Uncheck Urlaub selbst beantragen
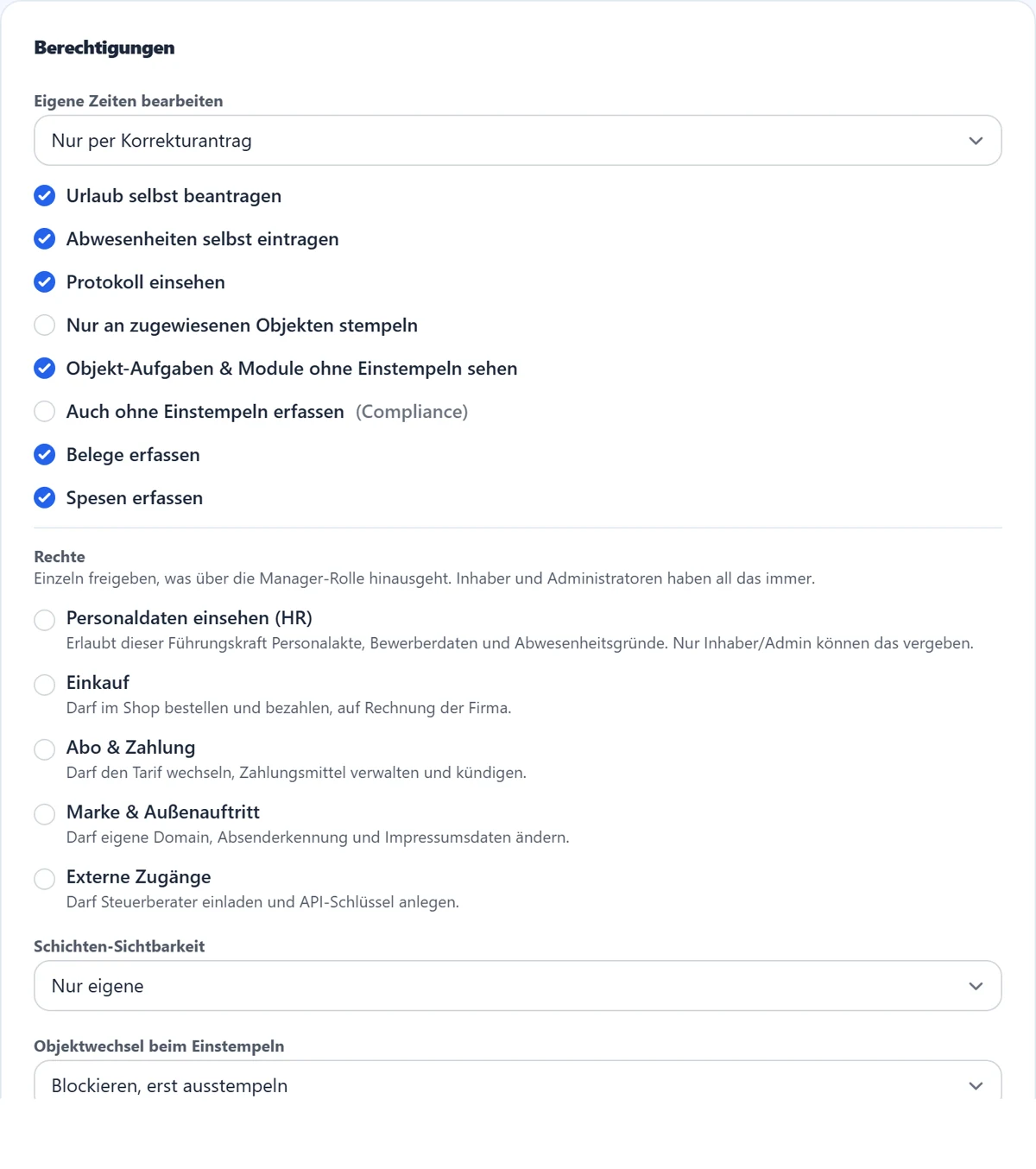This screenshot has width=1036, height=1169. tap(45, 196)
